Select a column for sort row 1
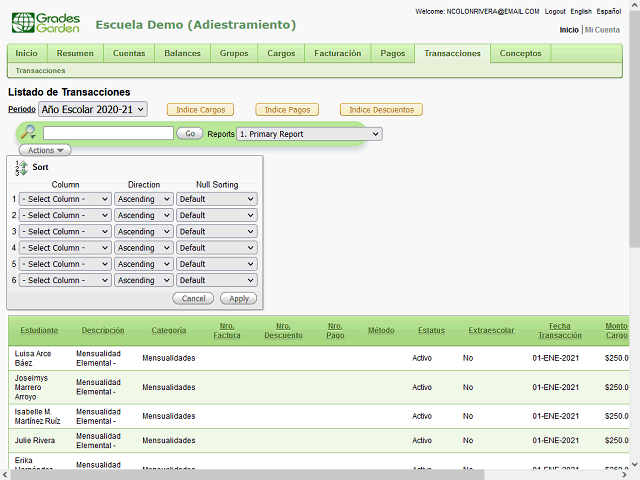This screenshot has height=480, width=640. tap(65, 199)
